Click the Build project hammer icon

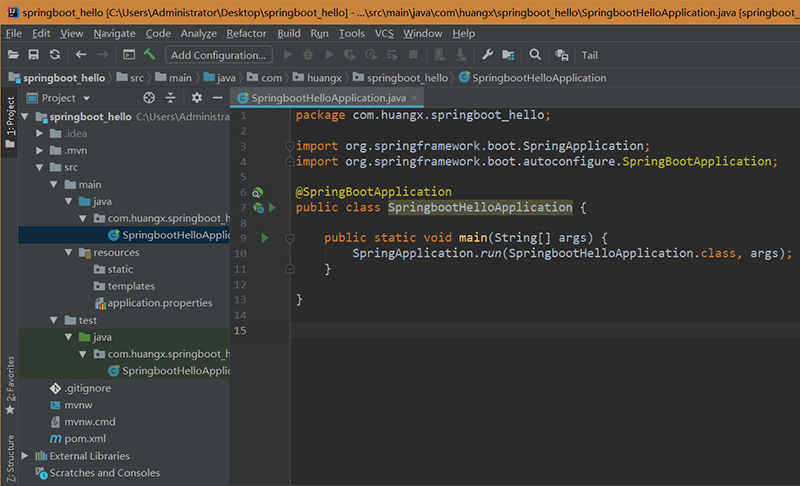(149, 55)
